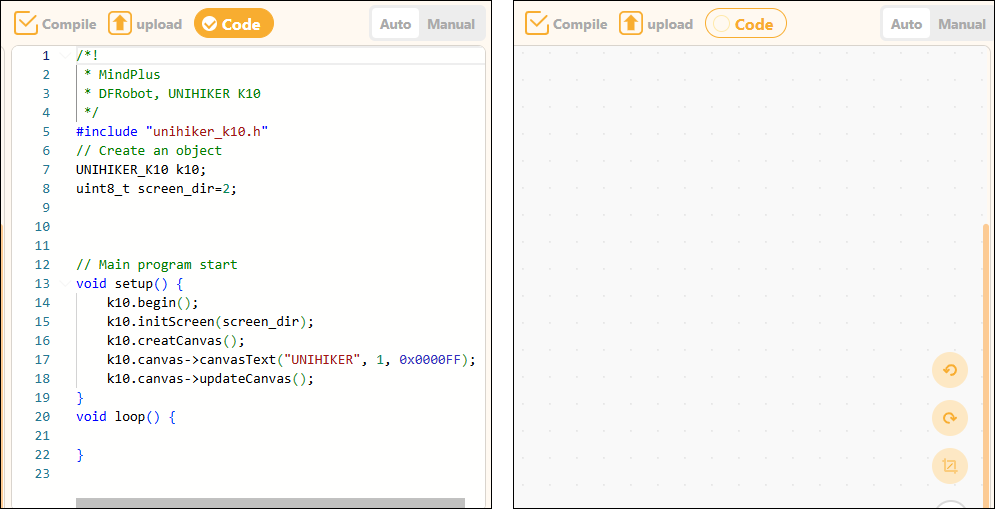
Task: Click the "UNIHIKER" string literal on line 17
Action: (x=322, y=360)
